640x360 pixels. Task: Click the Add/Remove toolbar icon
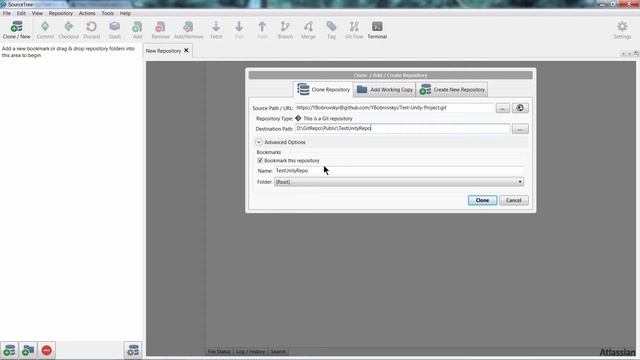pyautogui.click(x=188, y=30)
